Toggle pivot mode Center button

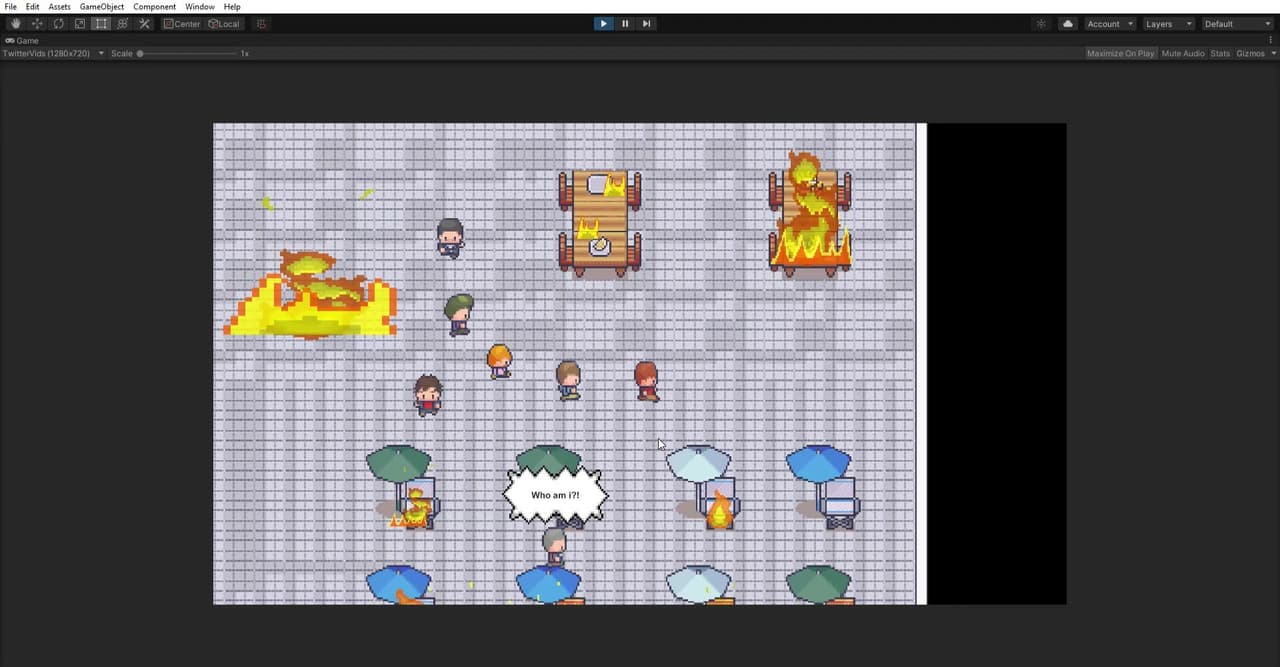point(182,23)
